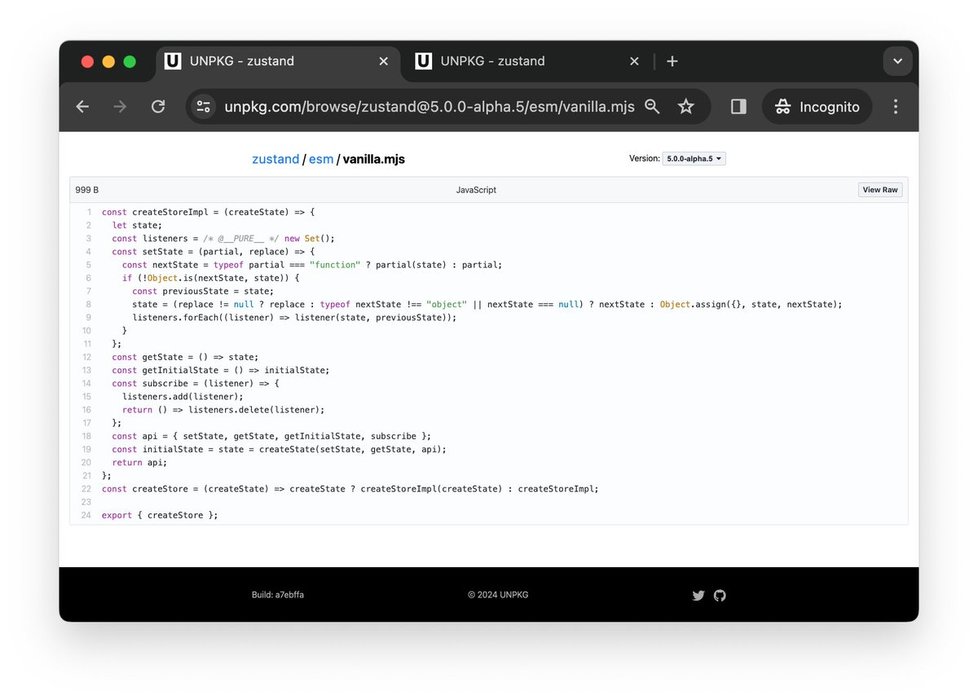Select the first UNPKG - zustand tab
The height and width of the screenshot is (700, 978).
coord(277,61)
